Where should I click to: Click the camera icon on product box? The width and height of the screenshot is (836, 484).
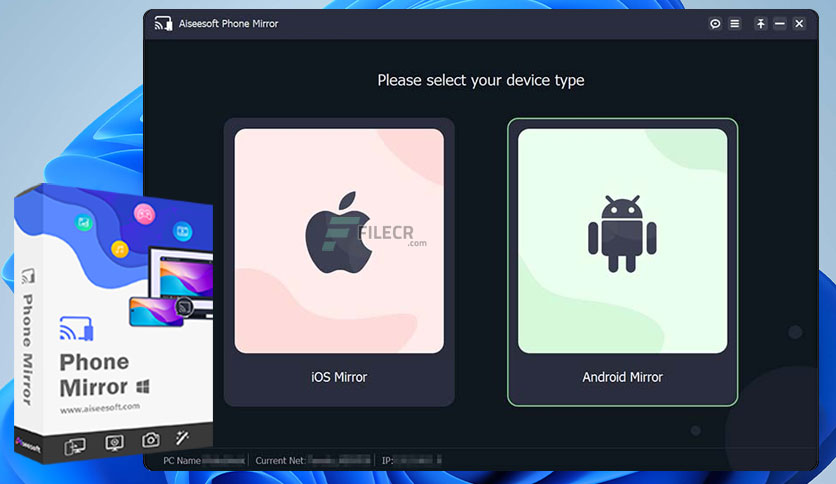(150, 439)
